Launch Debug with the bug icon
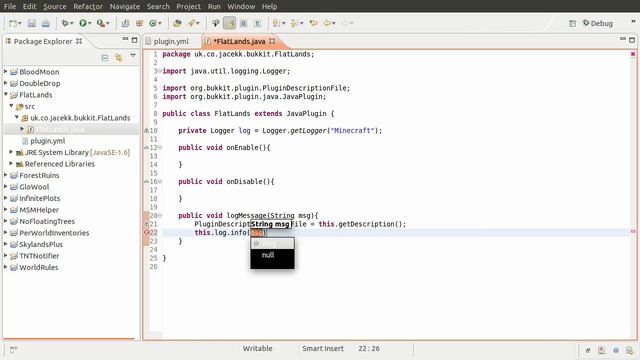This screenshot has width=640, height=360. click(x=64, y=23)
